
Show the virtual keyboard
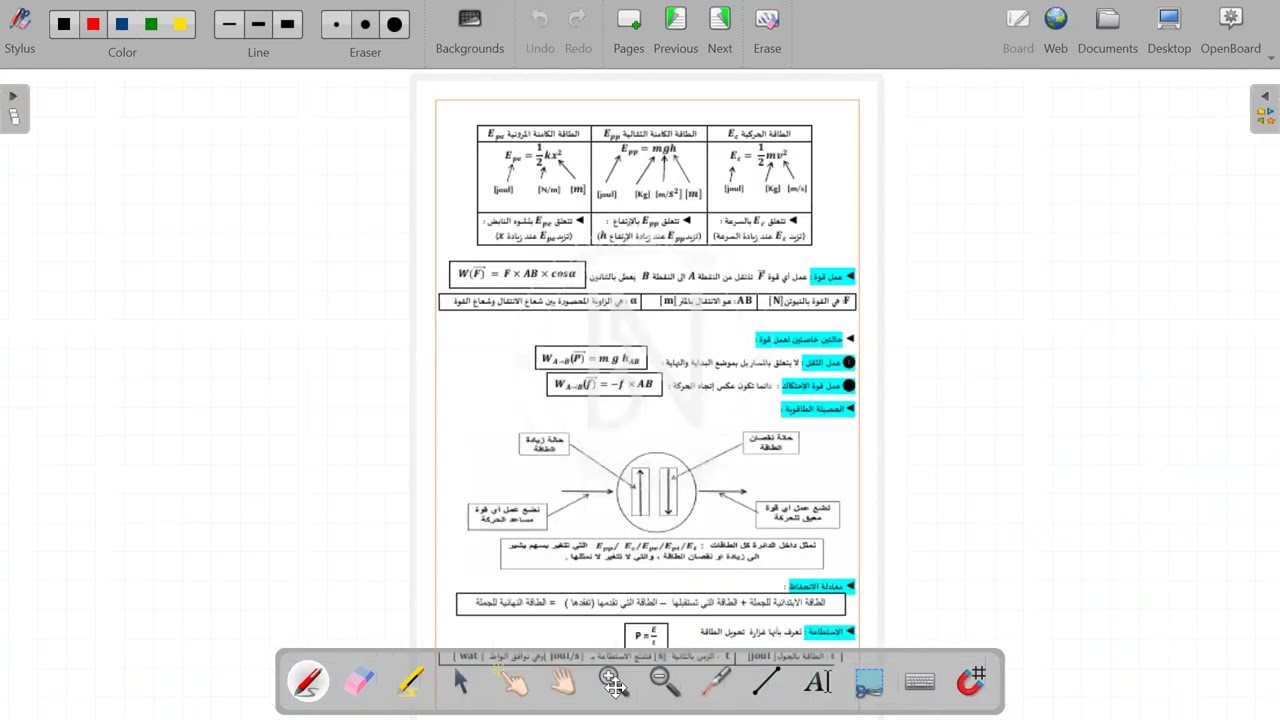point(920,682)
